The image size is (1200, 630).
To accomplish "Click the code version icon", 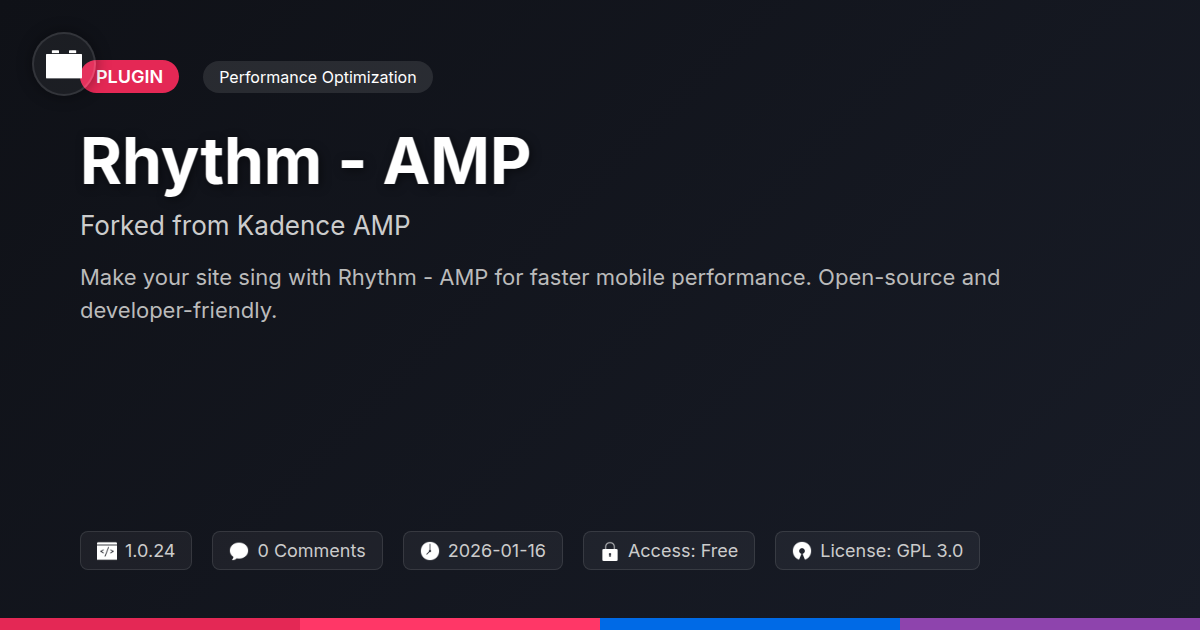I will 107,551.
